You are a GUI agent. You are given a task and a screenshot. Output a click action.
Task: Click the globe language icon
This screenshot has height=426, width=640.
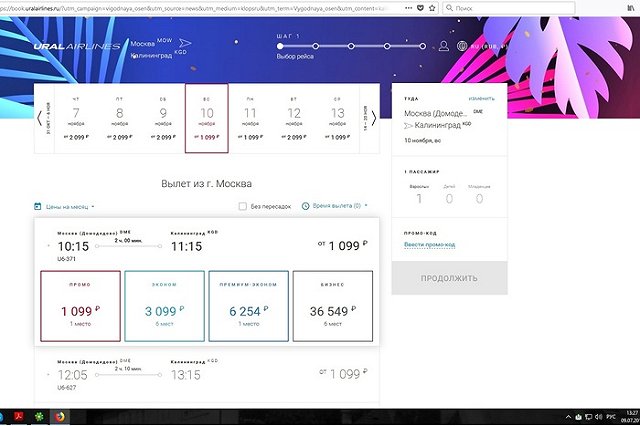[462, 46]
